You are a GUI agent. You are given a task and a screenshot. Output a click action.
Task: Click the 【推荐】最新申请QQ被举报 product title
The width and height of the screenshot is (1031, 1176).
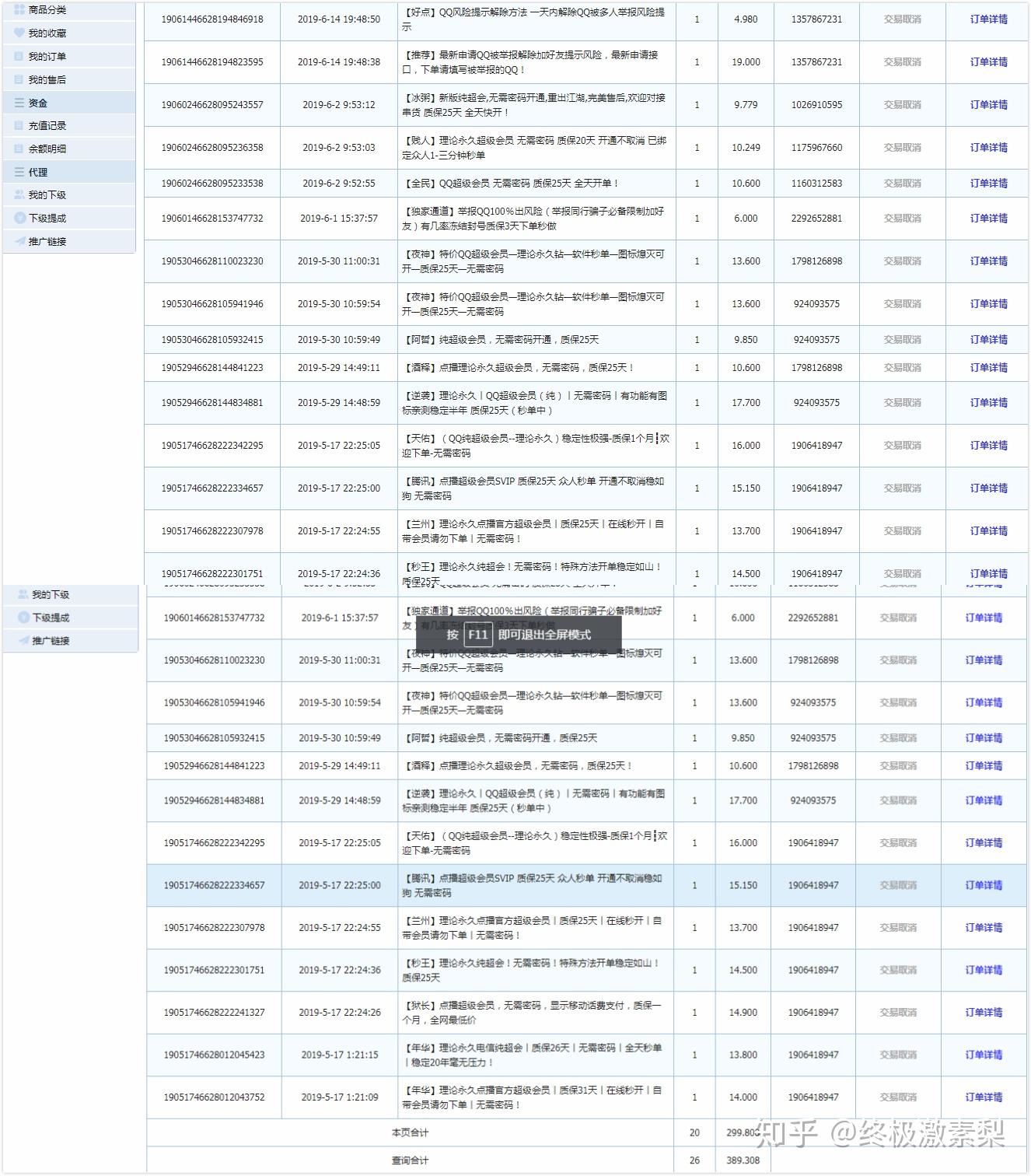pyautogui.click(x=531, y=62)
